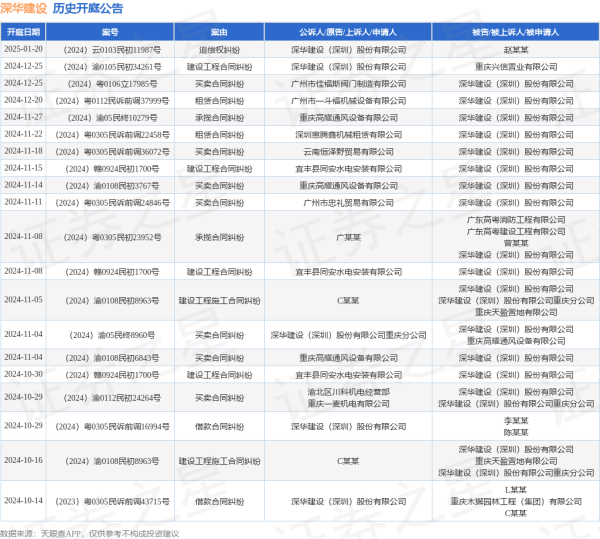The image size is (600, 539).
Task: Select date cell 2024-10-30
Action: pyautogui.click(x=23, y=374)
